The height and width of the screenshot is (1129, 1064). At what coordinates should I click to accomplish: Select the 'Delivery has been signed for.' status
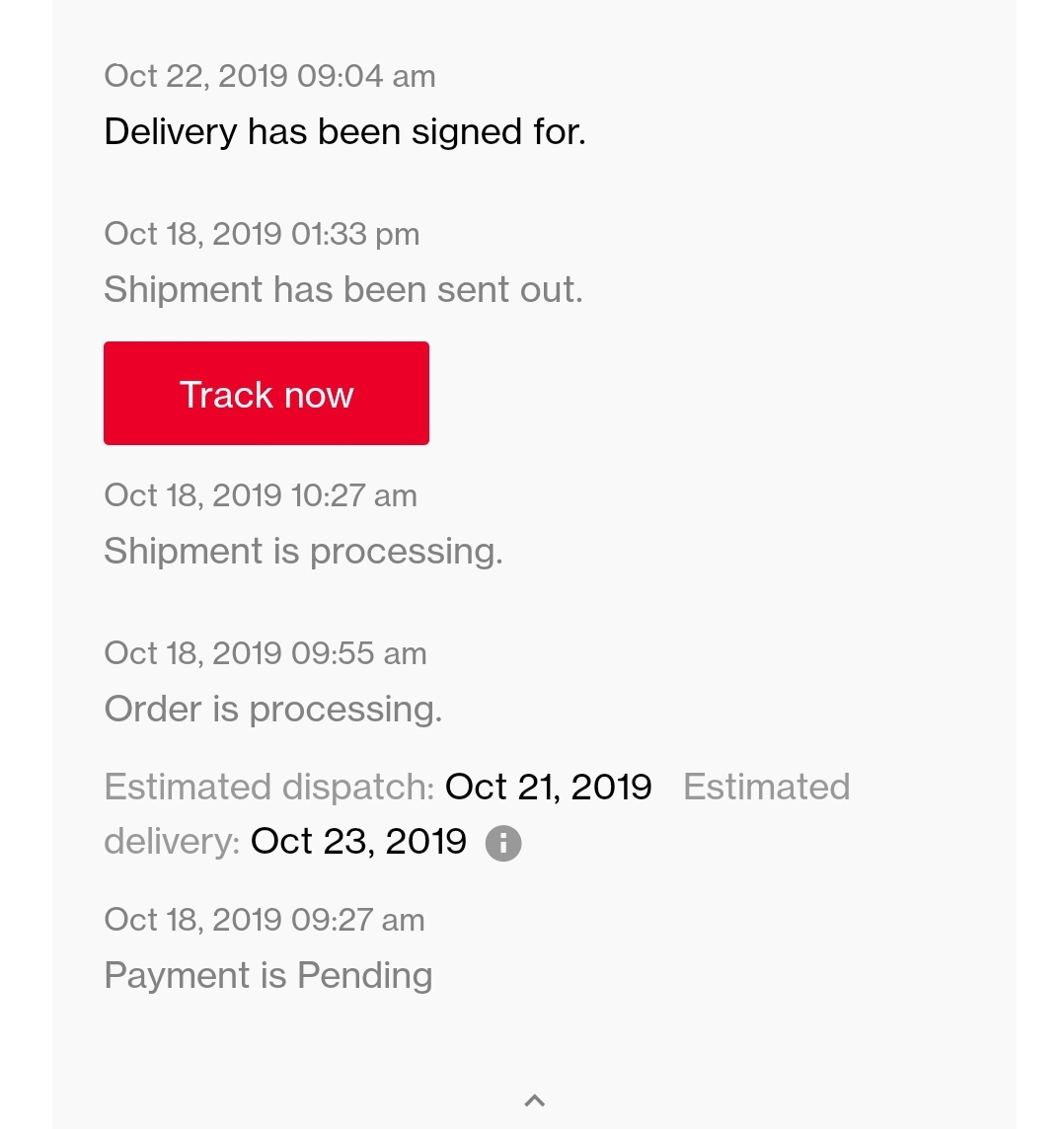tap(344, 132)
